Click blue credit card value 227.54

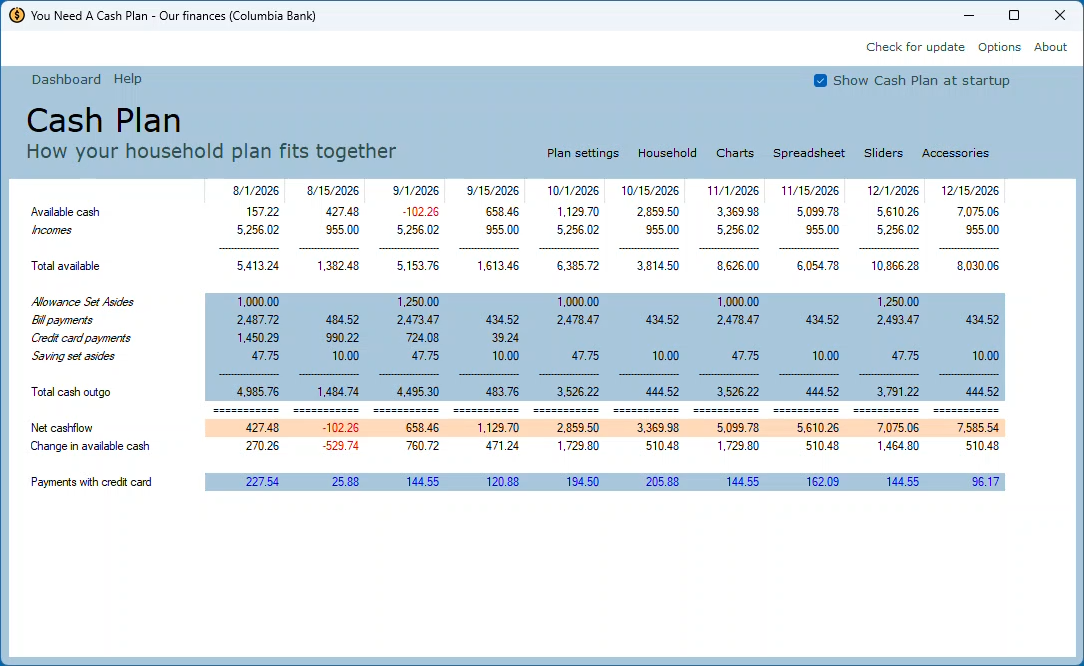(262, 482)
